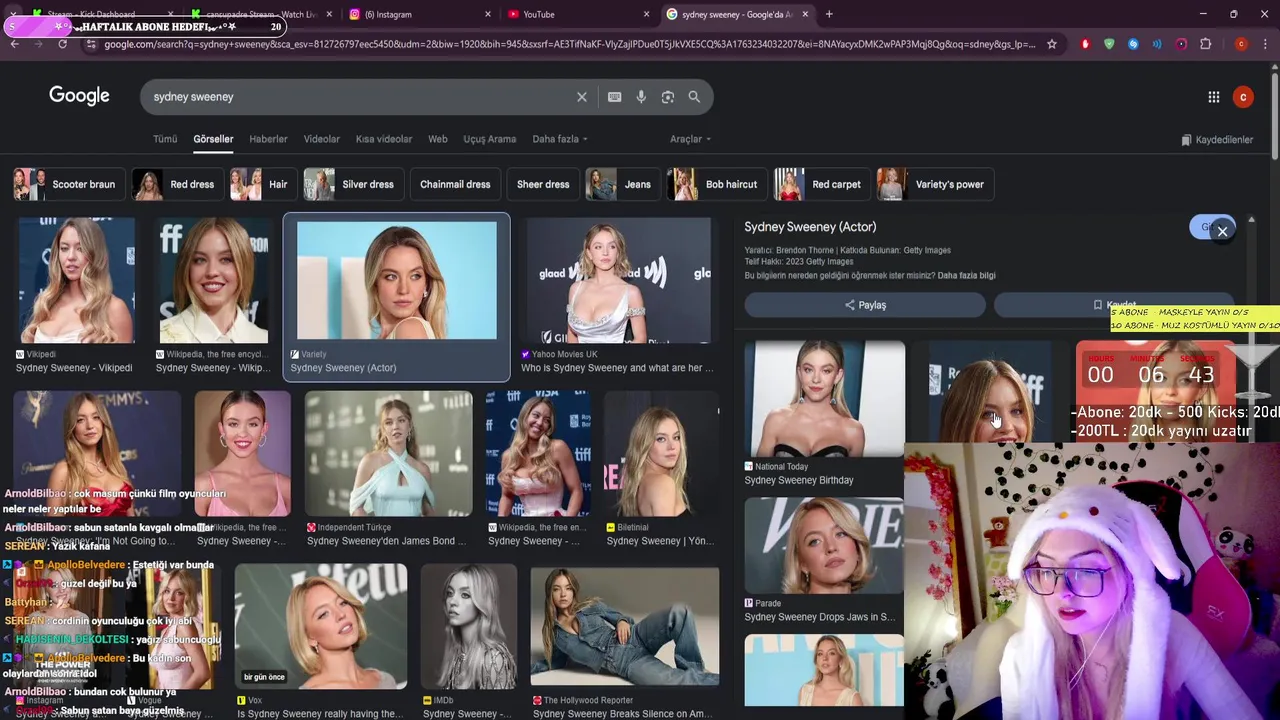
Task: Open Google Lens image search icon
Action: pyautogui.click(x=667, y=97)
